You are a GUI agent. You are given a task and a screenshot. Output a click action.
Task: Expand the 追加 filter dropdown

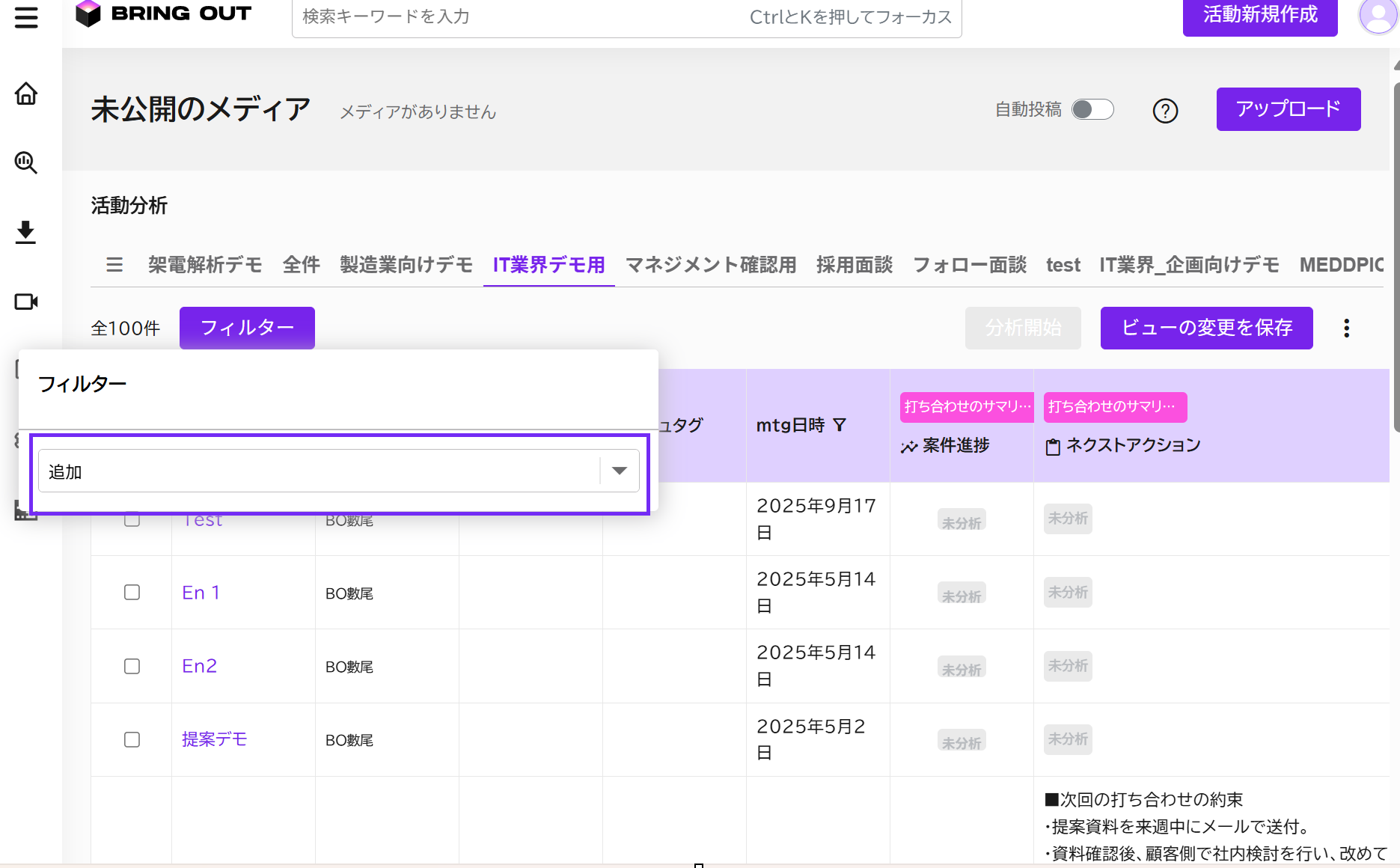pos(619,471)
